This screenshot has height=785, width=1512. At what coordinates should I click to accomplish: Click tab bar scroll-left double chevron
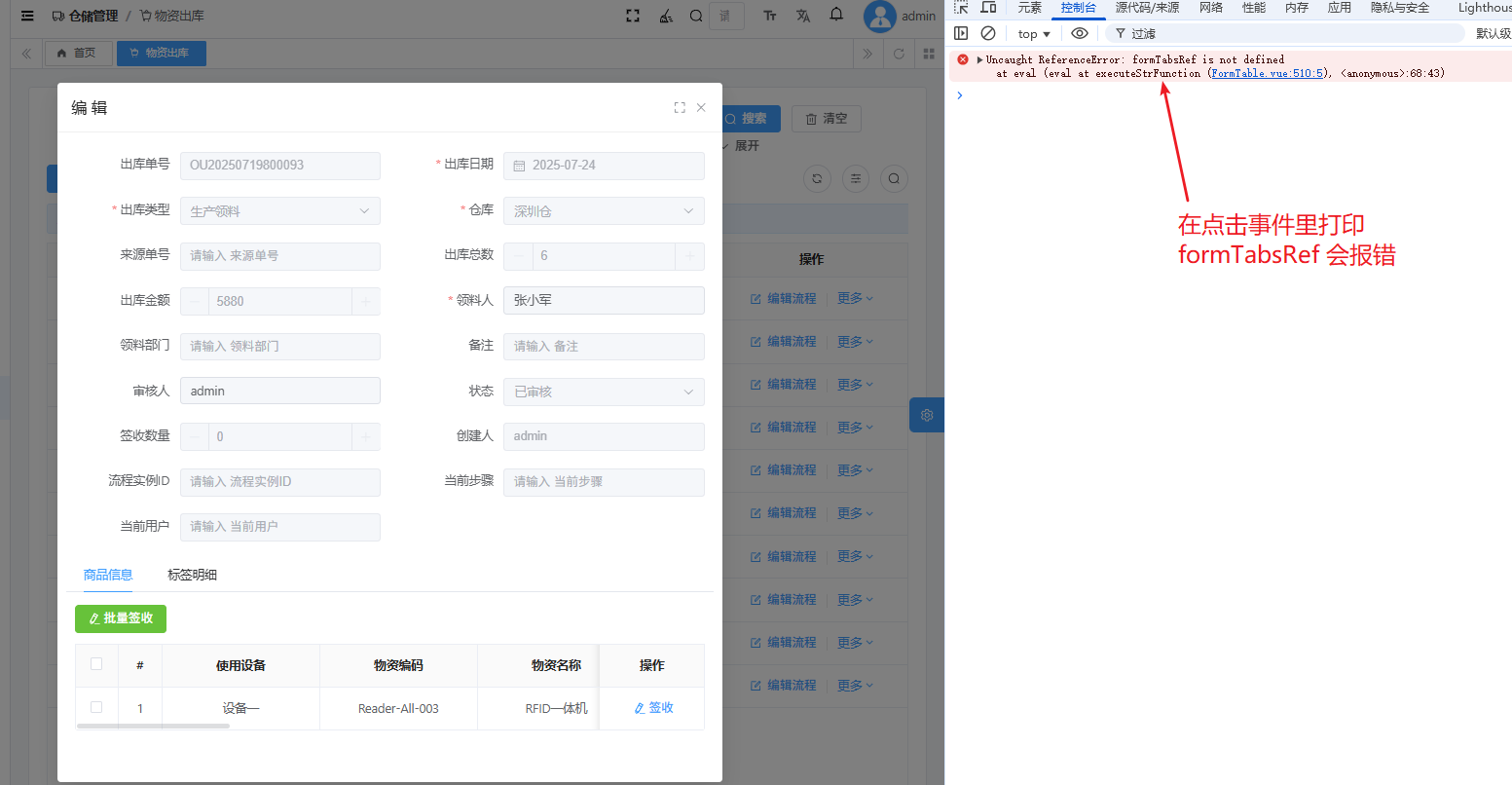(26, 54)
